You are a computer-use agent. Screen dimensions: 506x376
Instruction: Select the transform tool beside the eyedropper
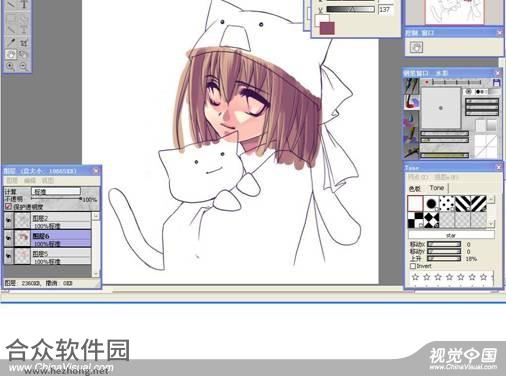tap(24, 43)
